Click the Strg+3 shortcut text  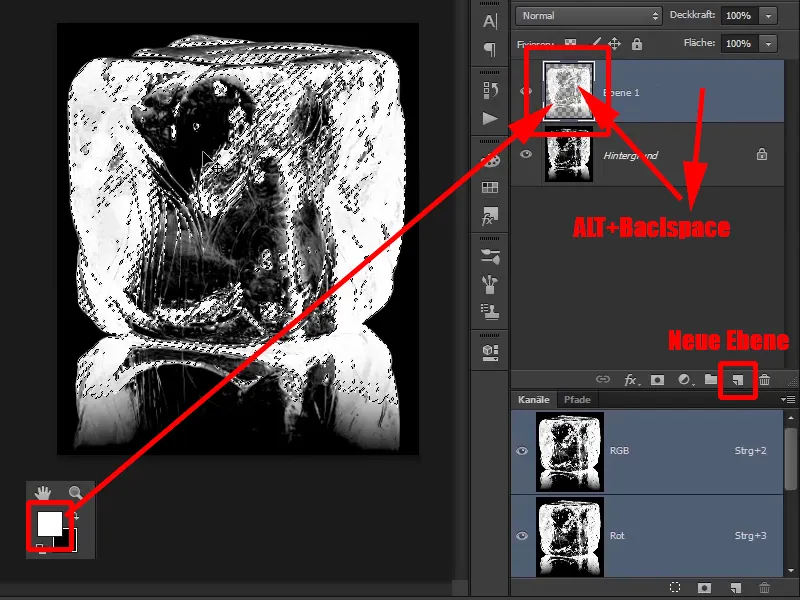click(750, 536)
